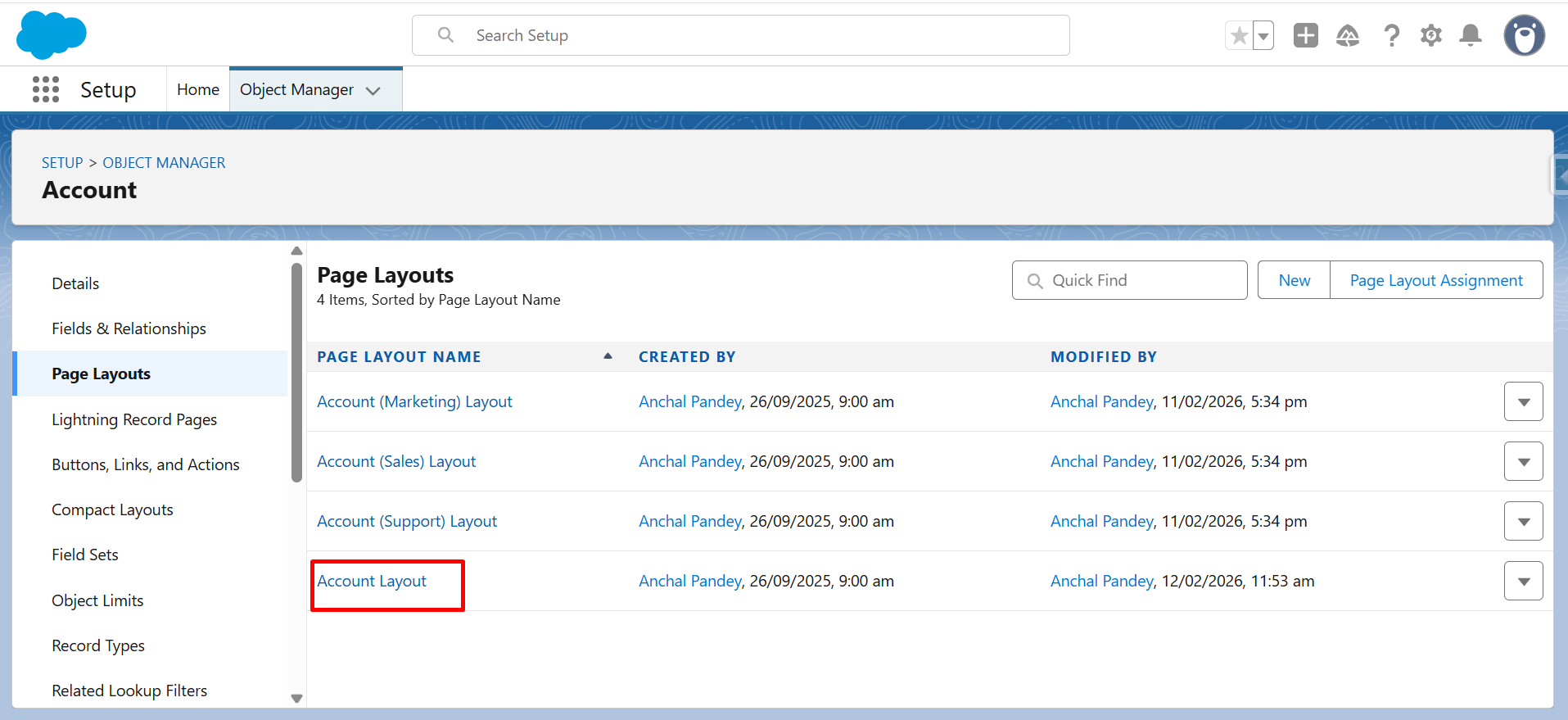
Task: Open the App Launcher grid icon
Action: [x=46, y=89]
